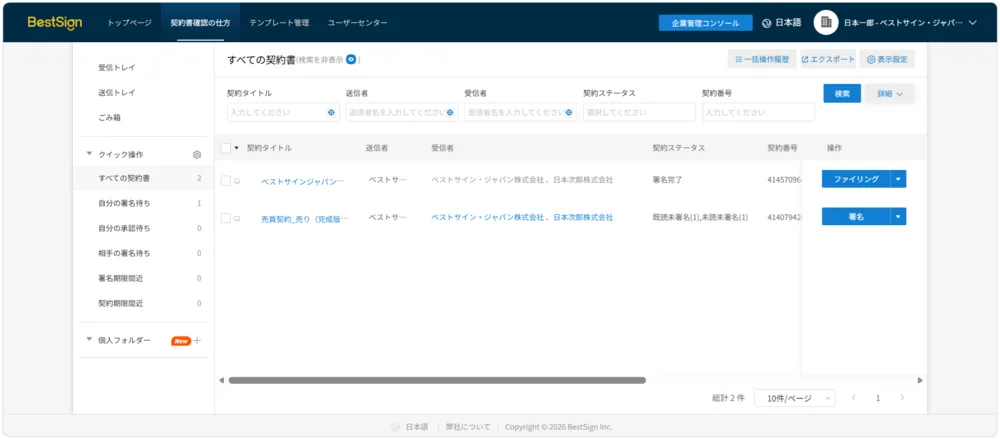This screenshot has width=1000, height=439.
Task: Focus the 送信者 name input
Action: [x=402, y=112]
